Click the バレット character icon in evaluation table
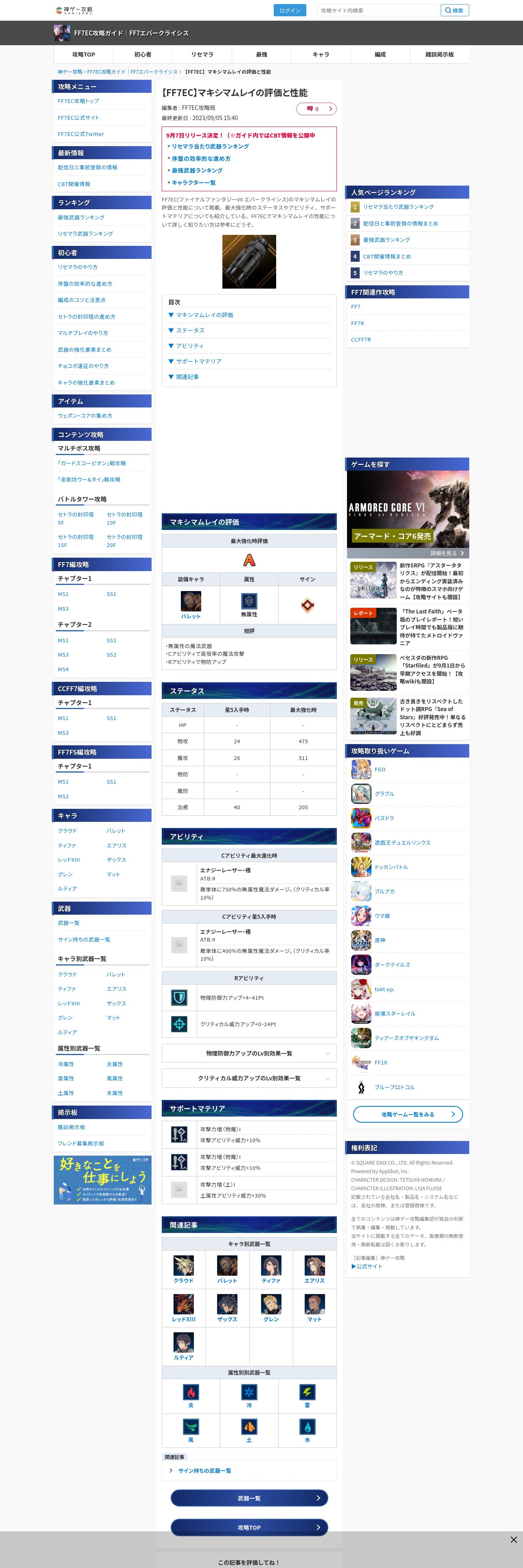 [191, 601]
